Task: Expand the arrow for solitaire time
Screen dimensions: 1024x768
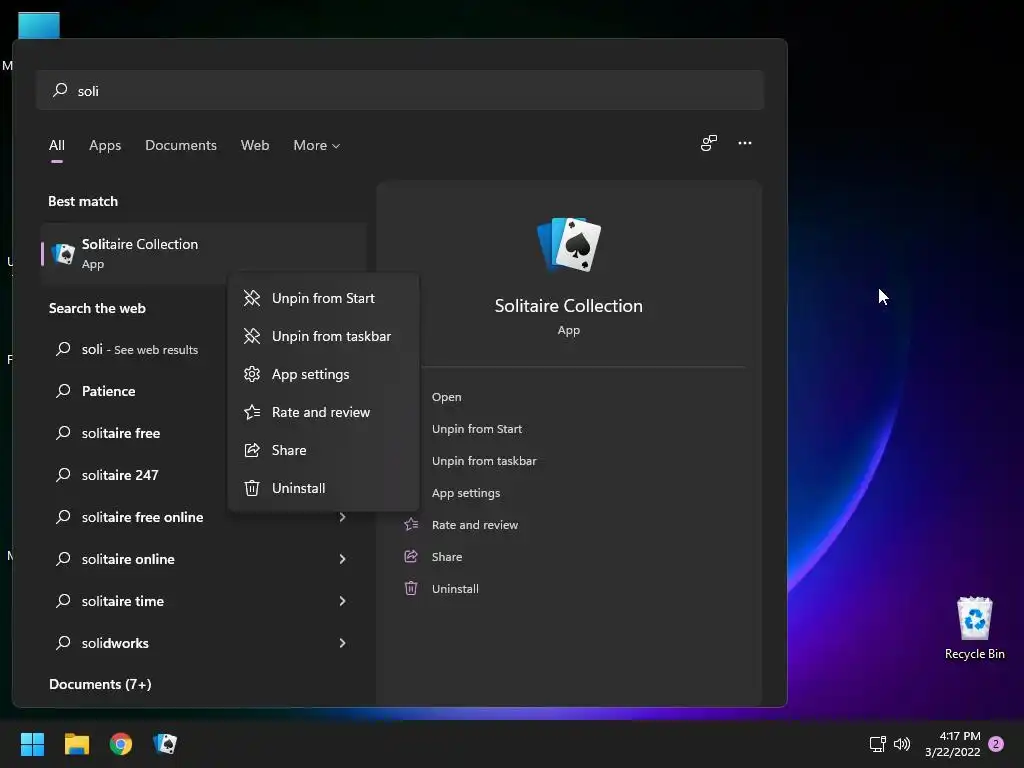Action: [x=342, y=601]
